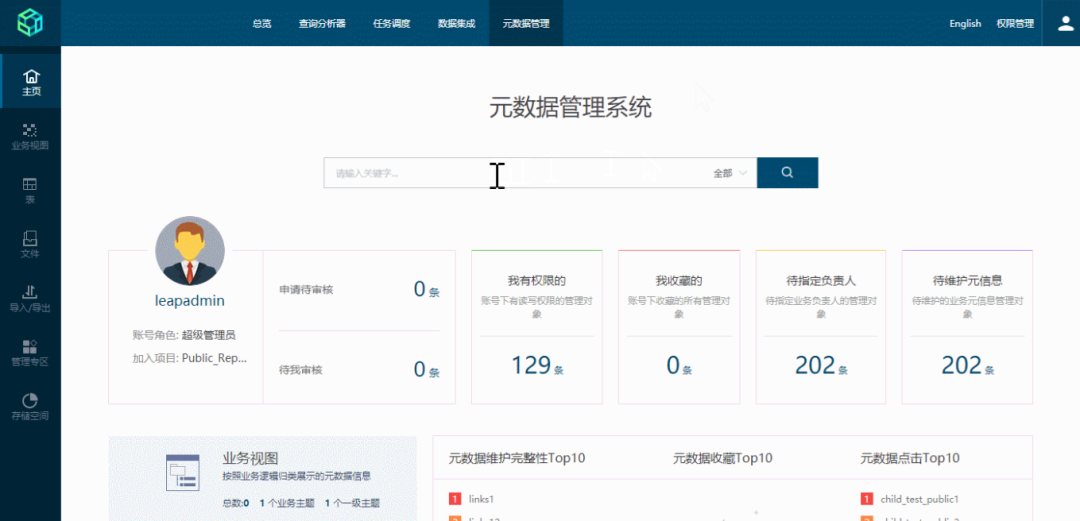The image size is (1080, 521).
Task: Open the 我收藏的 card
Action: pos(679,327)
